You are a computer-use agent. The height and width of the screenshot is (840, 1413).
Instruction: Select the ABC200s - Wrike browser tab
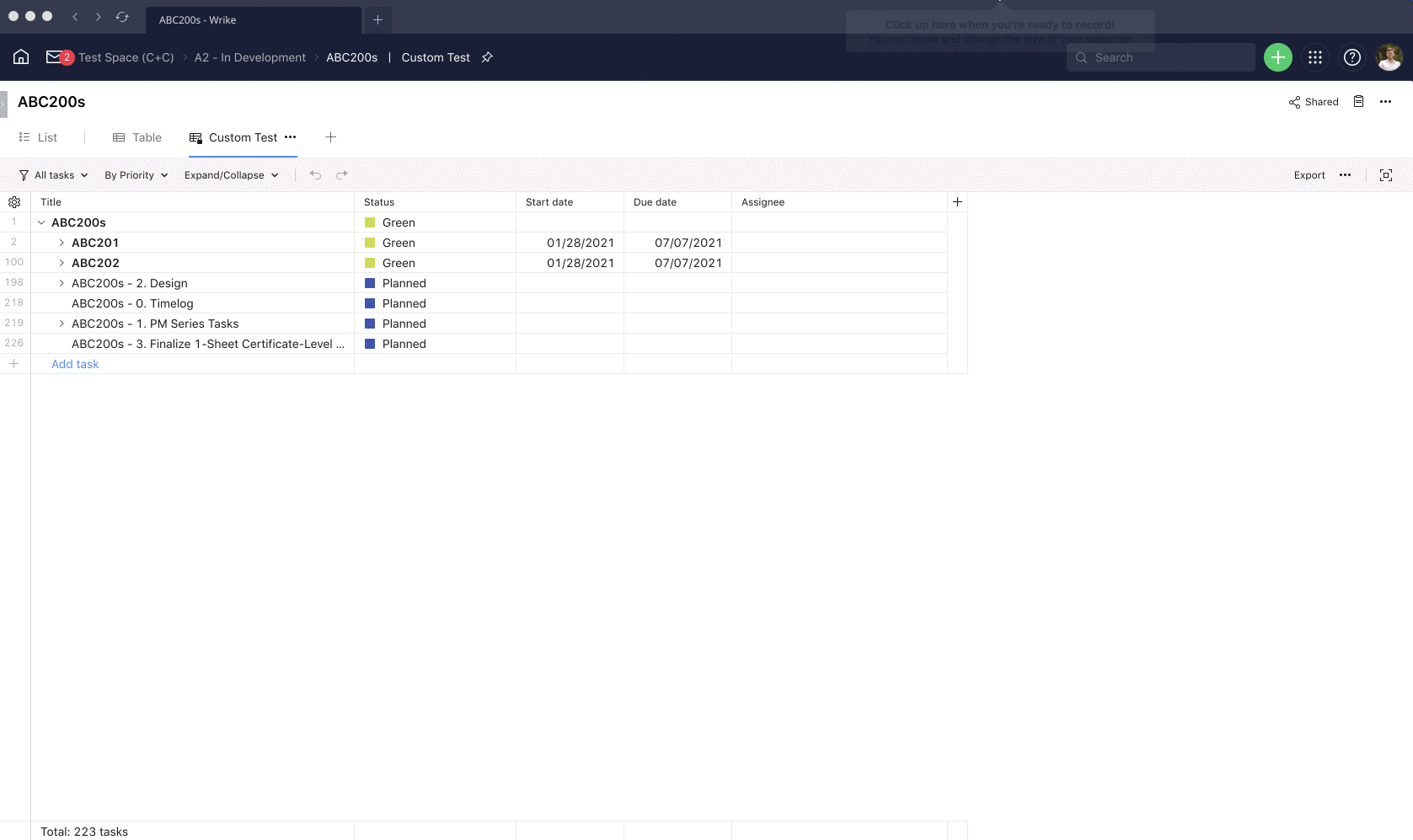click(x=253, y=19)
